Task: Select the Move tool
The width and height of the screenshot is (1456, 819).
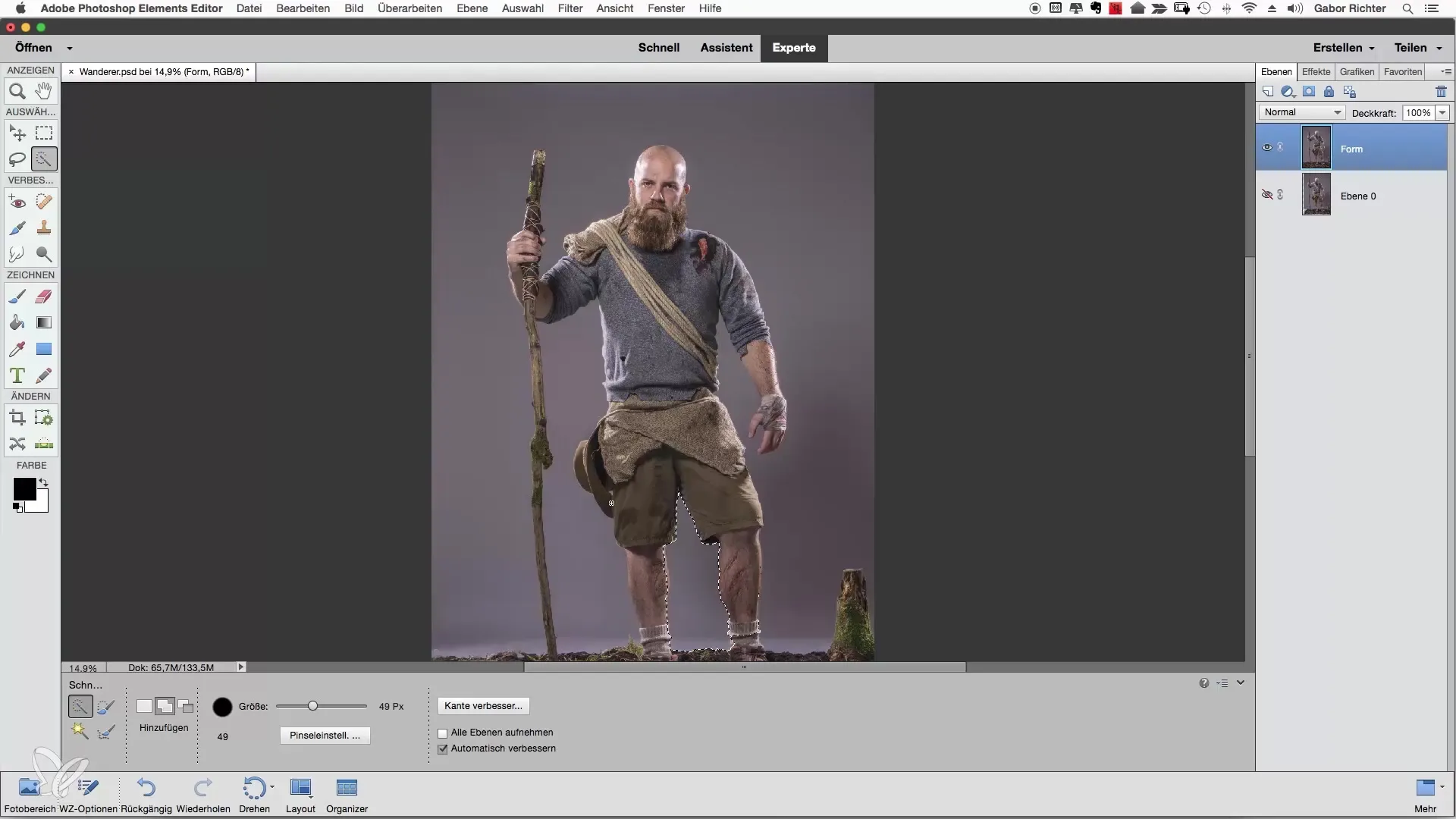Action: point(17,133)
